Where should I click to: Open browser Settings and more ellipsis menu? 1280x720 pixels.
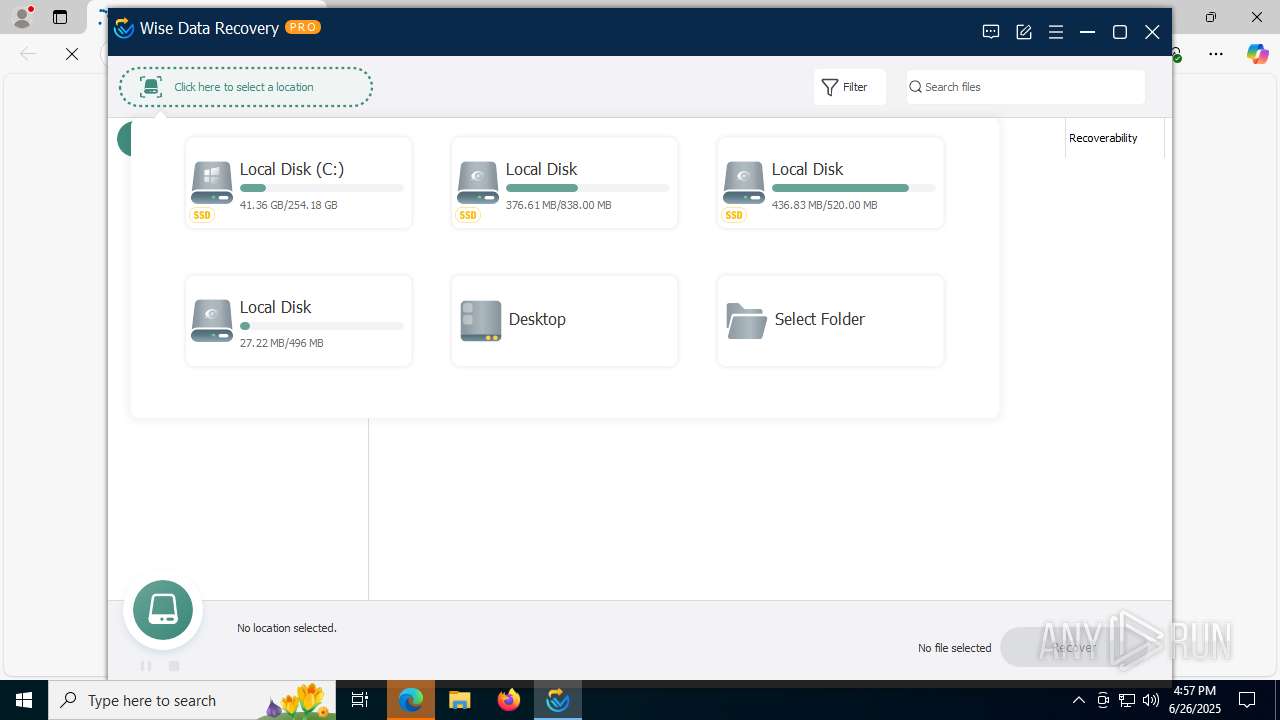(1216, 54)
